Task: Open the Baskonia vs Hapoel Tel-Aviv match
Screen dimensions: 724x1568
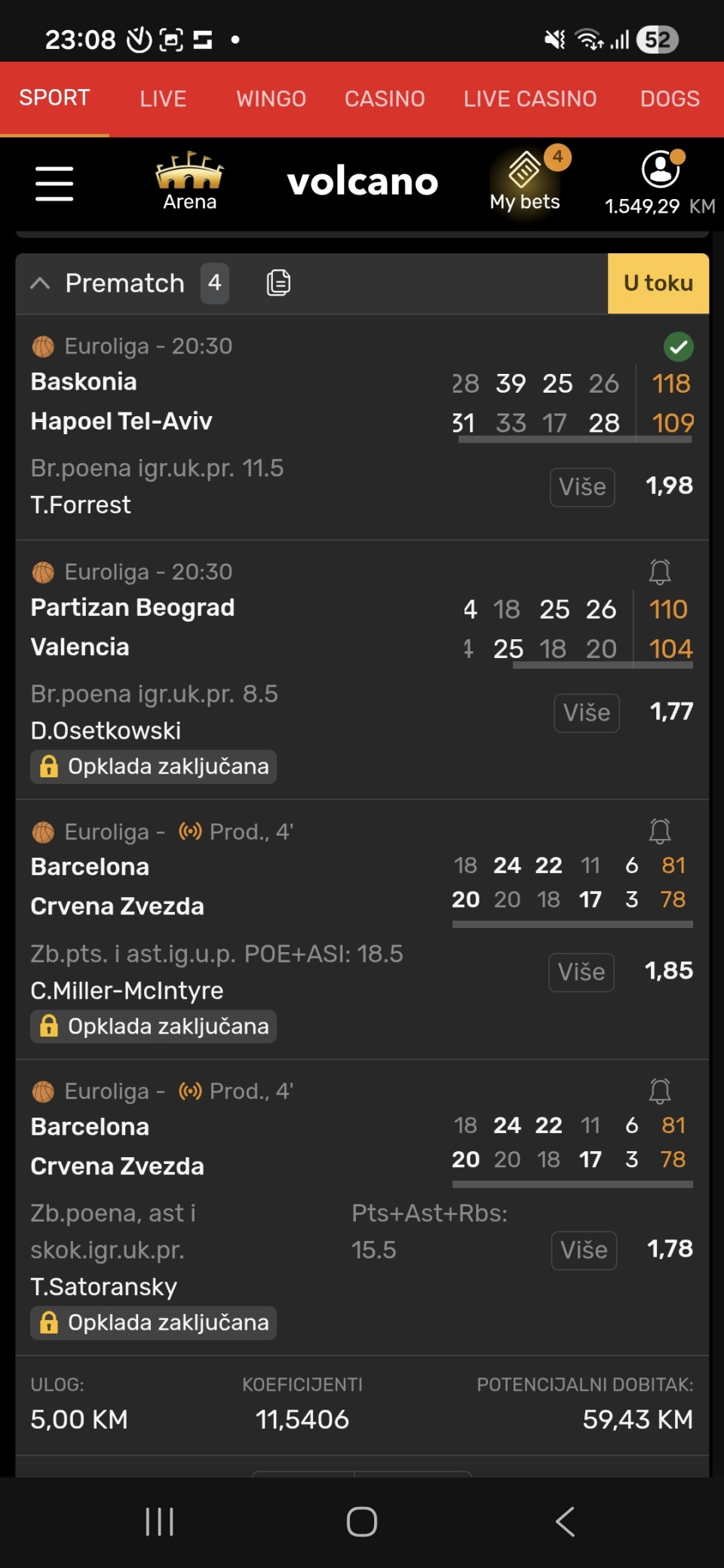Action: click(x=121, y=401)
